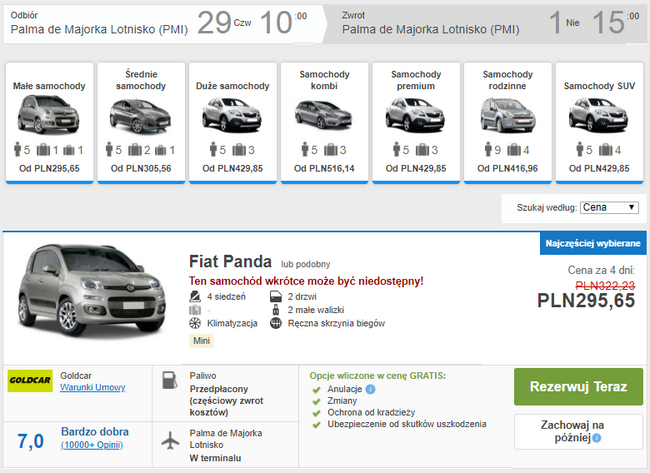Click the airplane icon beside Palma de Majorka Lotnisko
This screenshot has height=473, width=650.
tap(170, 440)
